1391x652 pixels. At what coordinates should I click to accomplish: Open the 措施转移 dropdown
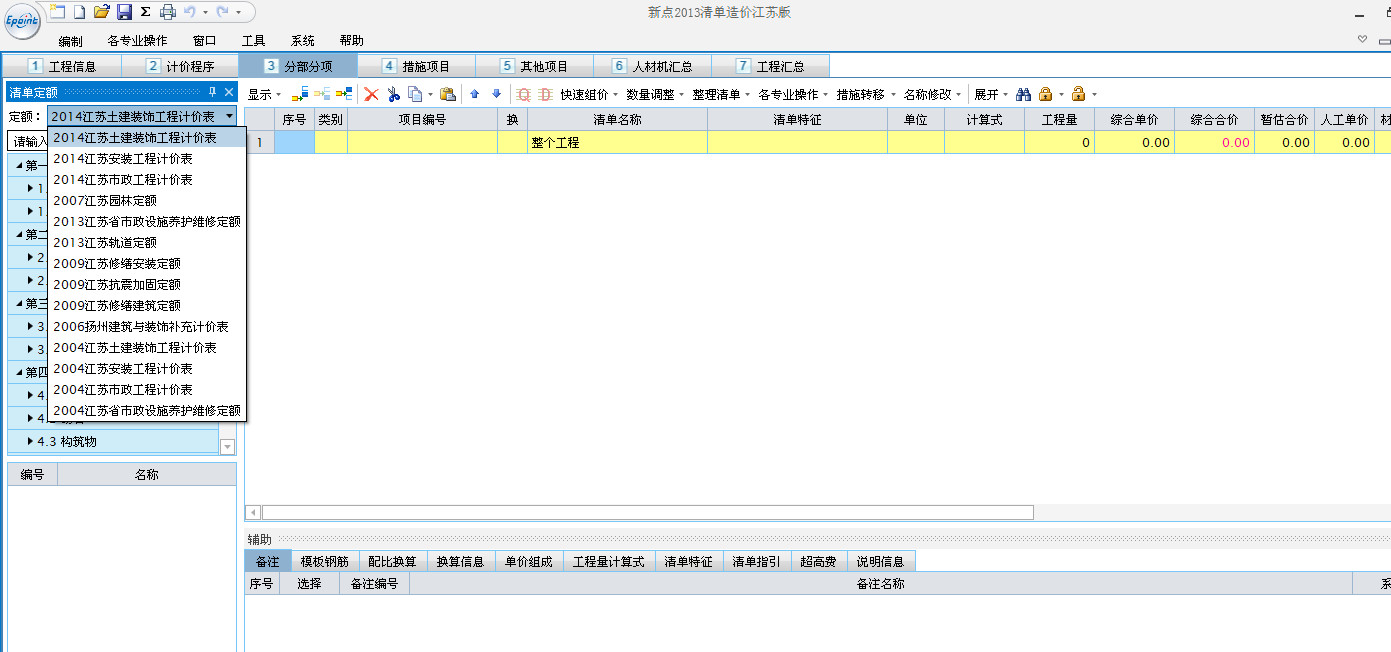click(x=866, y=94)
